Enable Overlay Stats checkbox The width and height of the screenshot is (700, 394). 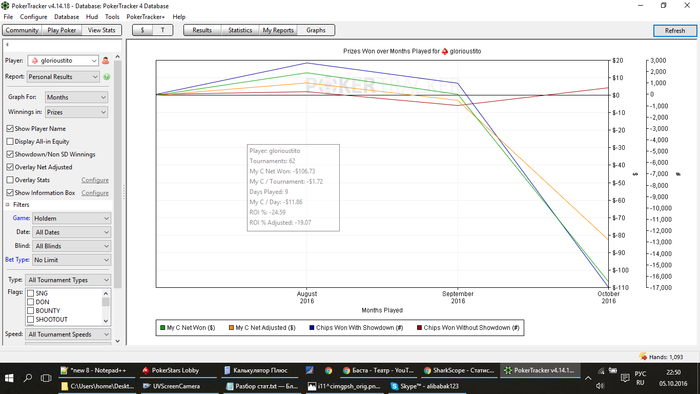click(10, 180)
